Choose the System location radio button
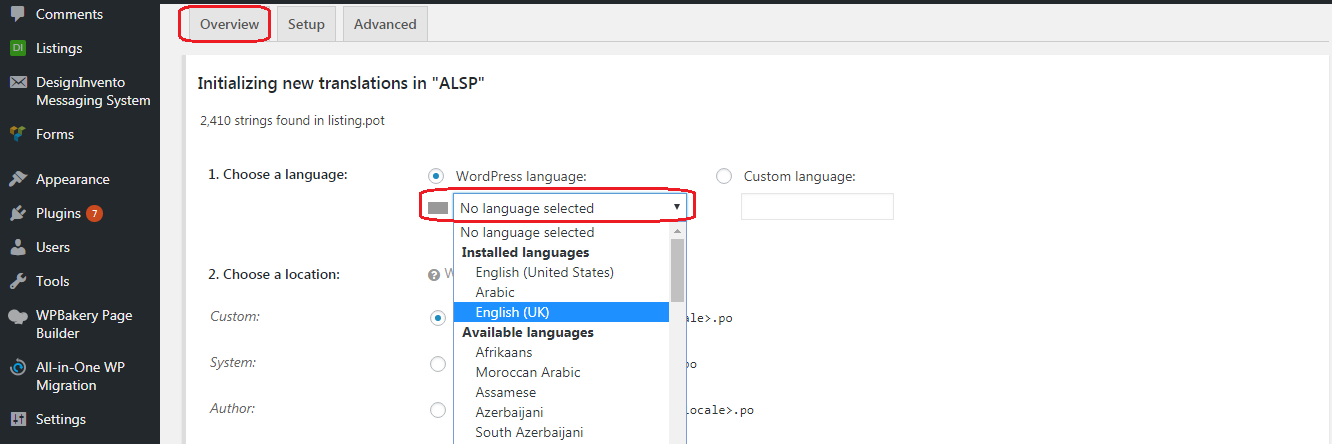Image resolution: width=1332 pixels, height=444 pixels. pos(437,364)
